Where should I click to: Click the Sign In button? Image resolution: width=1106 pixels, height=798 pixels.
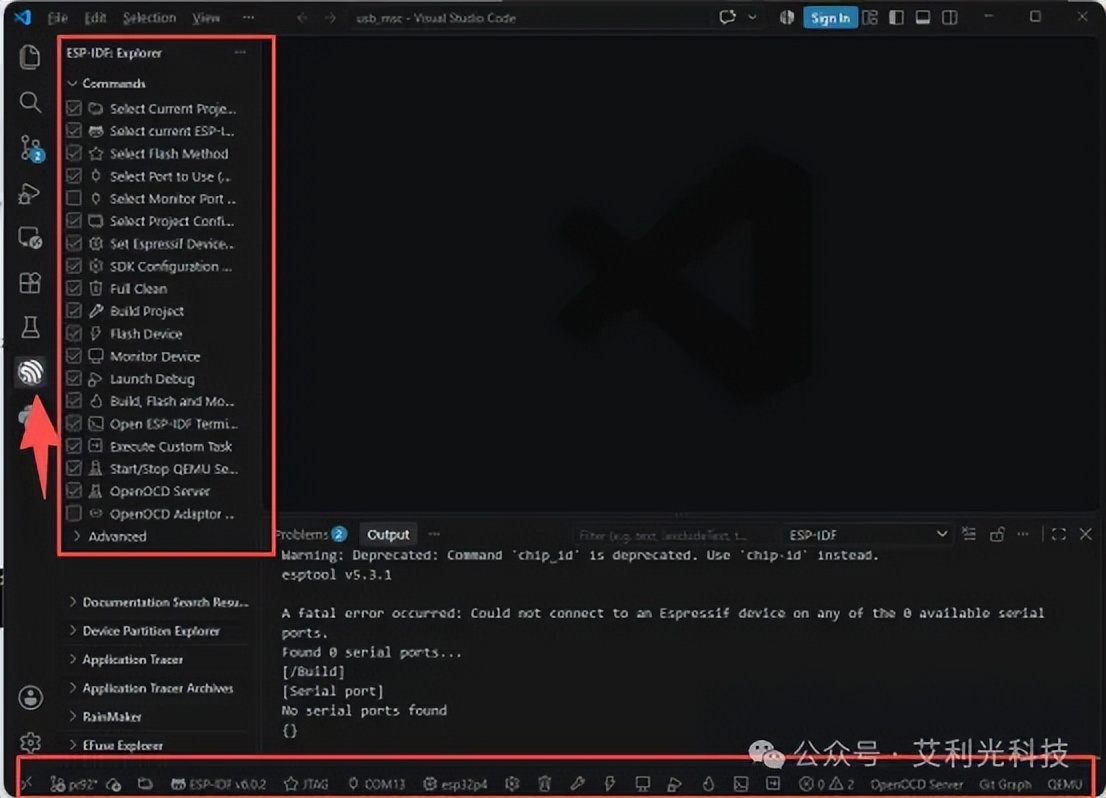pos(830,18)
